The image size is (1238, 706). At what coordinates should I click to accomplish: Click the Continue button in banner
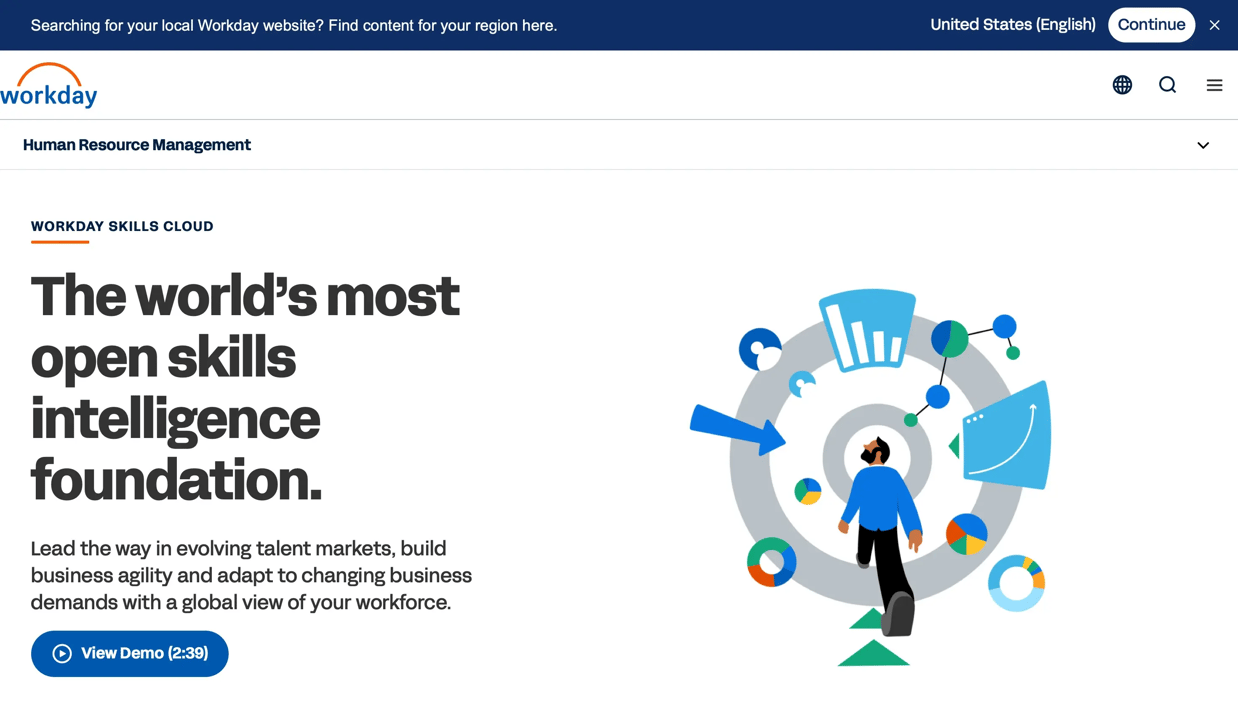click(x=1151, y=25)
